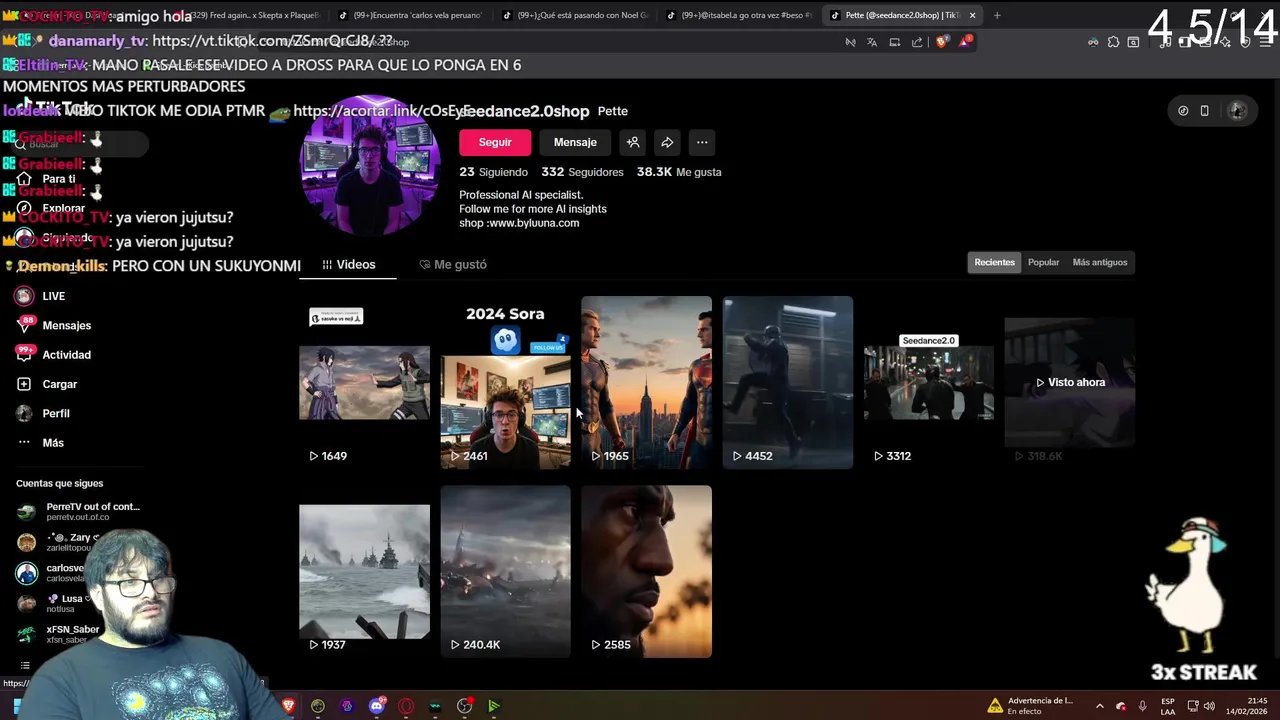Image resolution: width=1280 pixels, height=720 pixels.
Task: Open Cargar upload page
Action: (46, 384)
